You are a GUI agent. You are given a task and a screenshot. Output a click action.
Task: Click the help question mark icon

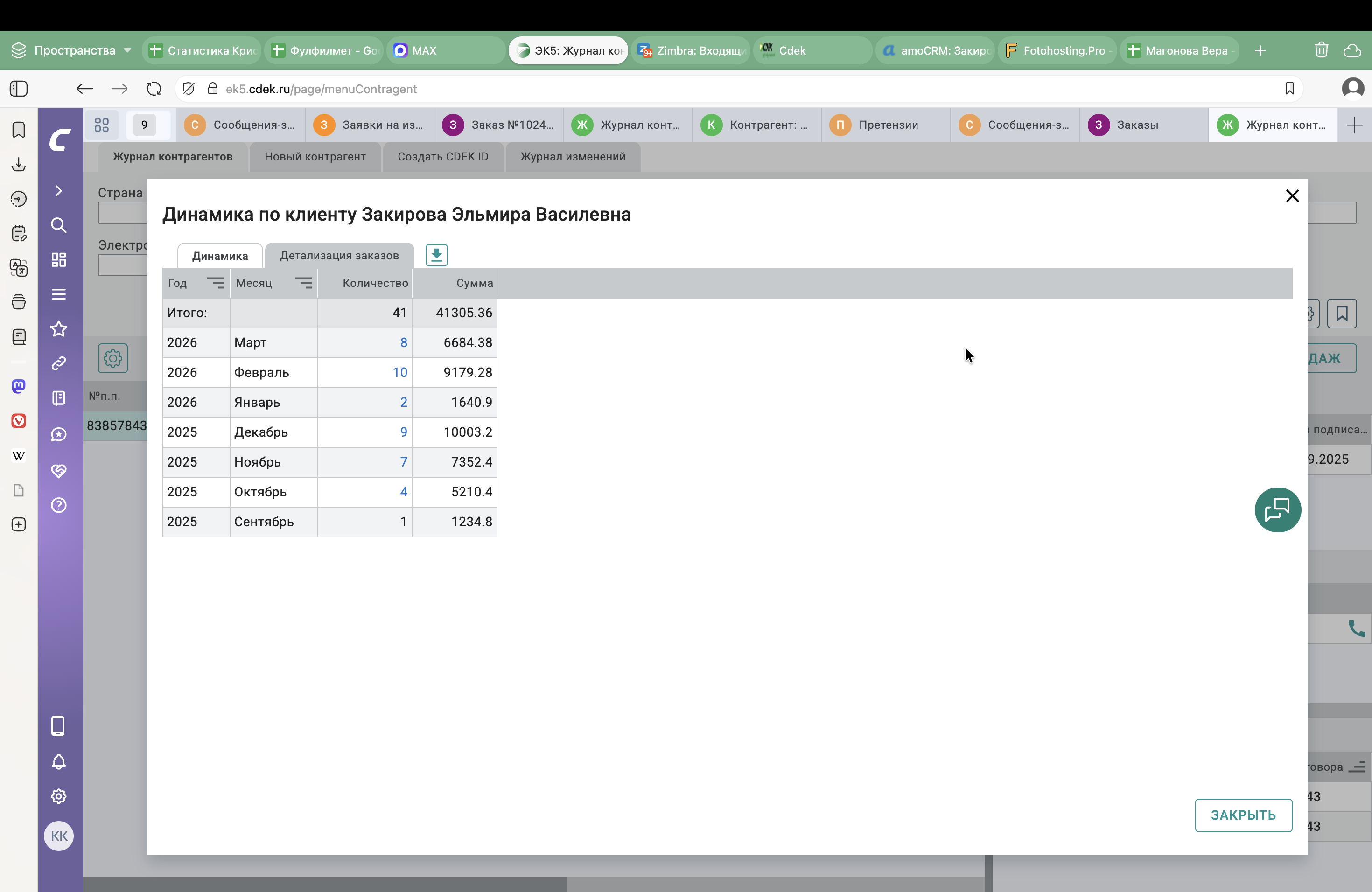pos(59,505)
